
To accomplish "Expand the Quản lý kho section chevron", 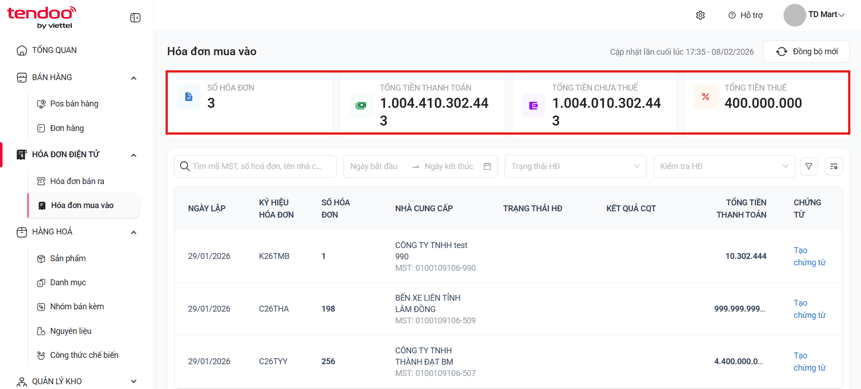I will point(133,381).
